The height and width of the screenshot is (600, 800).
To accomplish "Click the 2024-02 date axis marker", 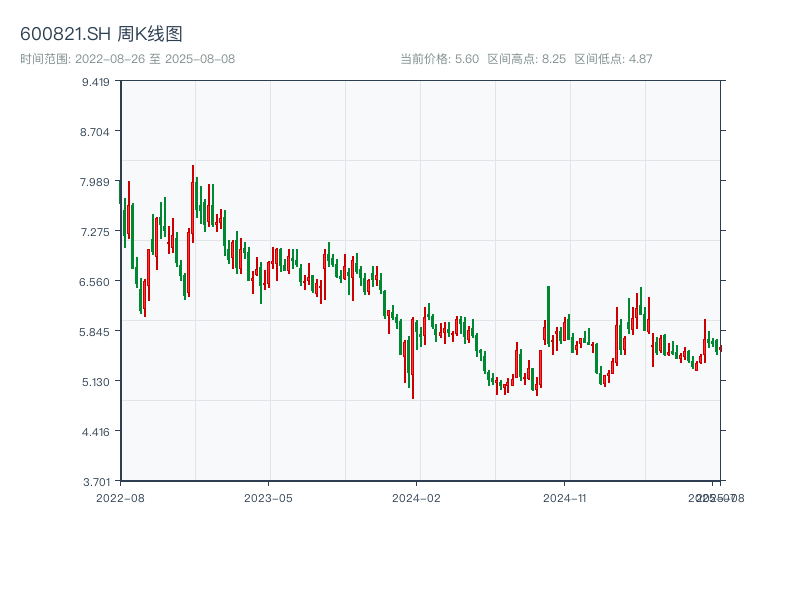I will pyautogui.click(x=417, y=497).
